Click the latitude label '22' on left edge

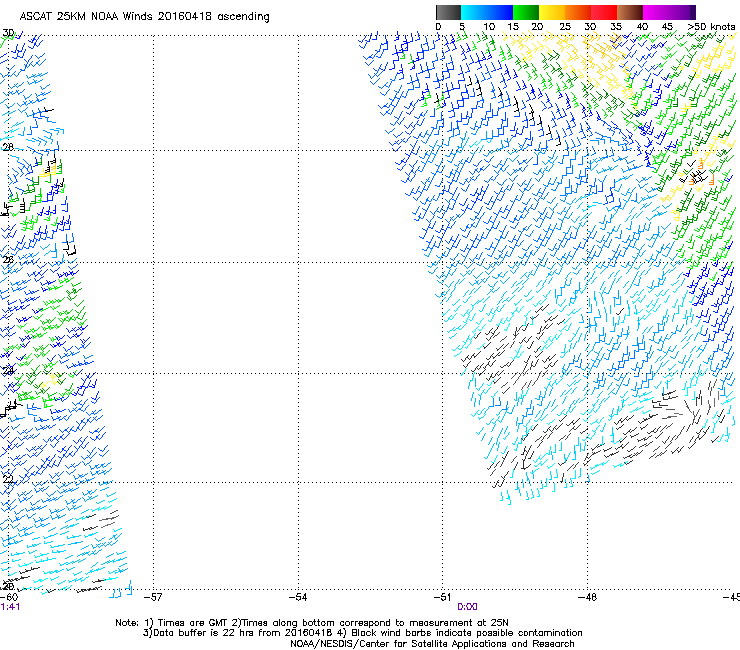(8, 480)
